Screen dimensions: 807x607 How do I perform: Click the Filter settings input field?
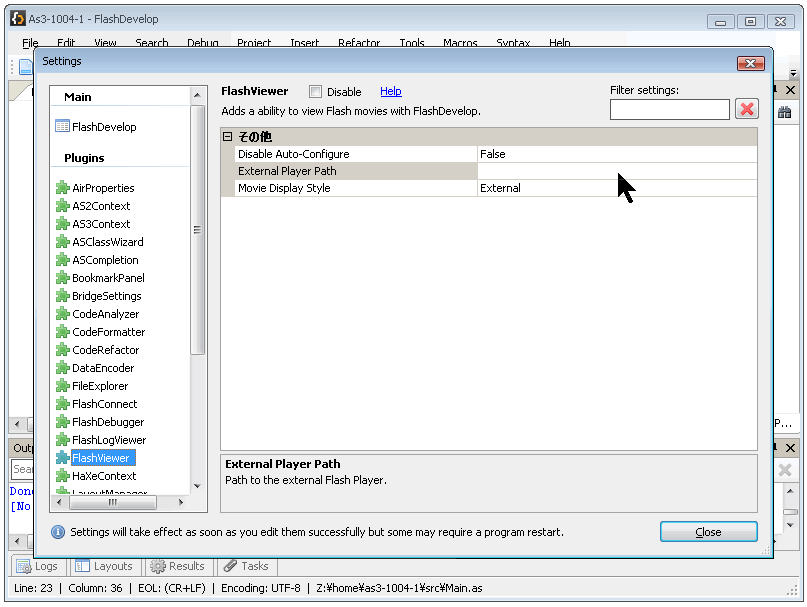coord(670,109)
